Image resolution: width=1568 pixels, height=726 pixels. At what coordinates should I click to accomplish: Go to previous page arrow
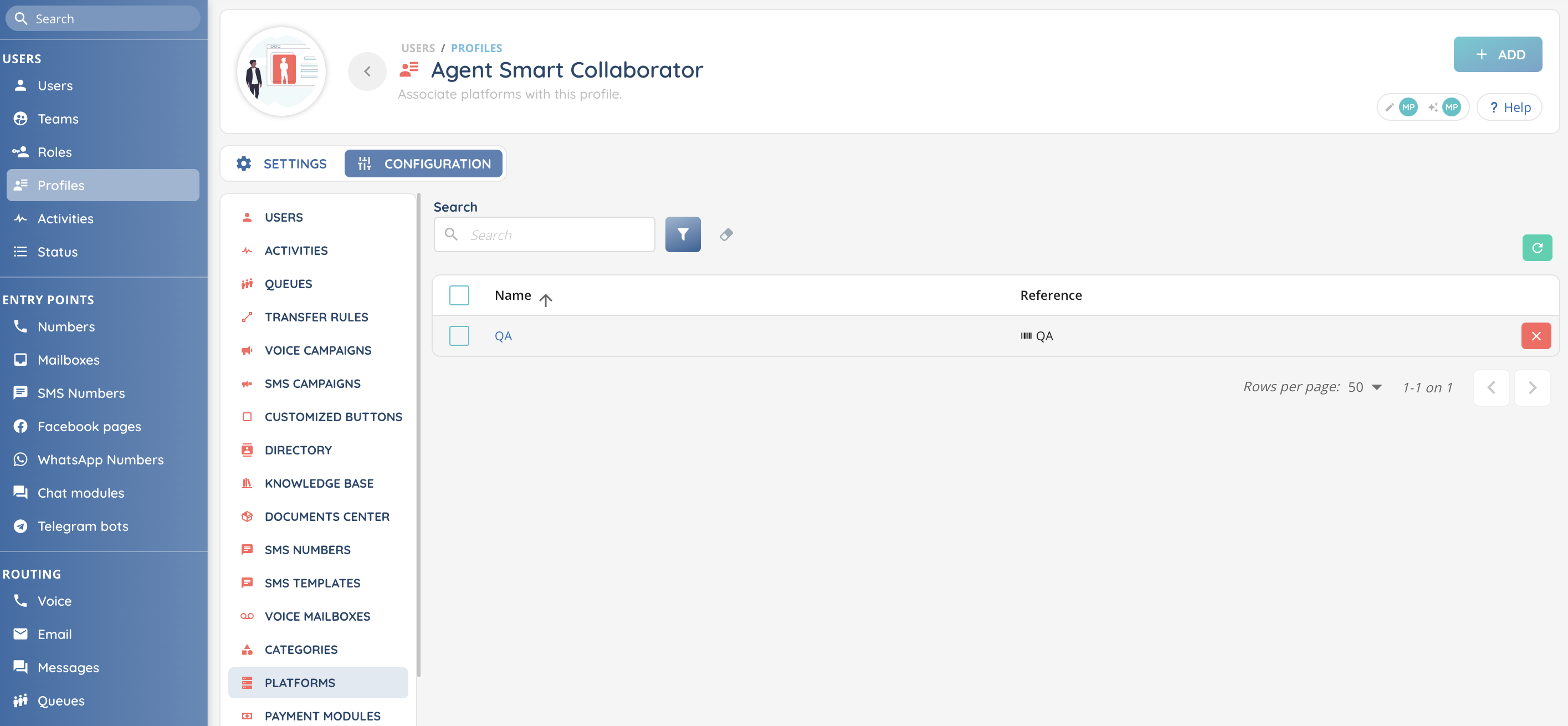tap(1490, 387)
